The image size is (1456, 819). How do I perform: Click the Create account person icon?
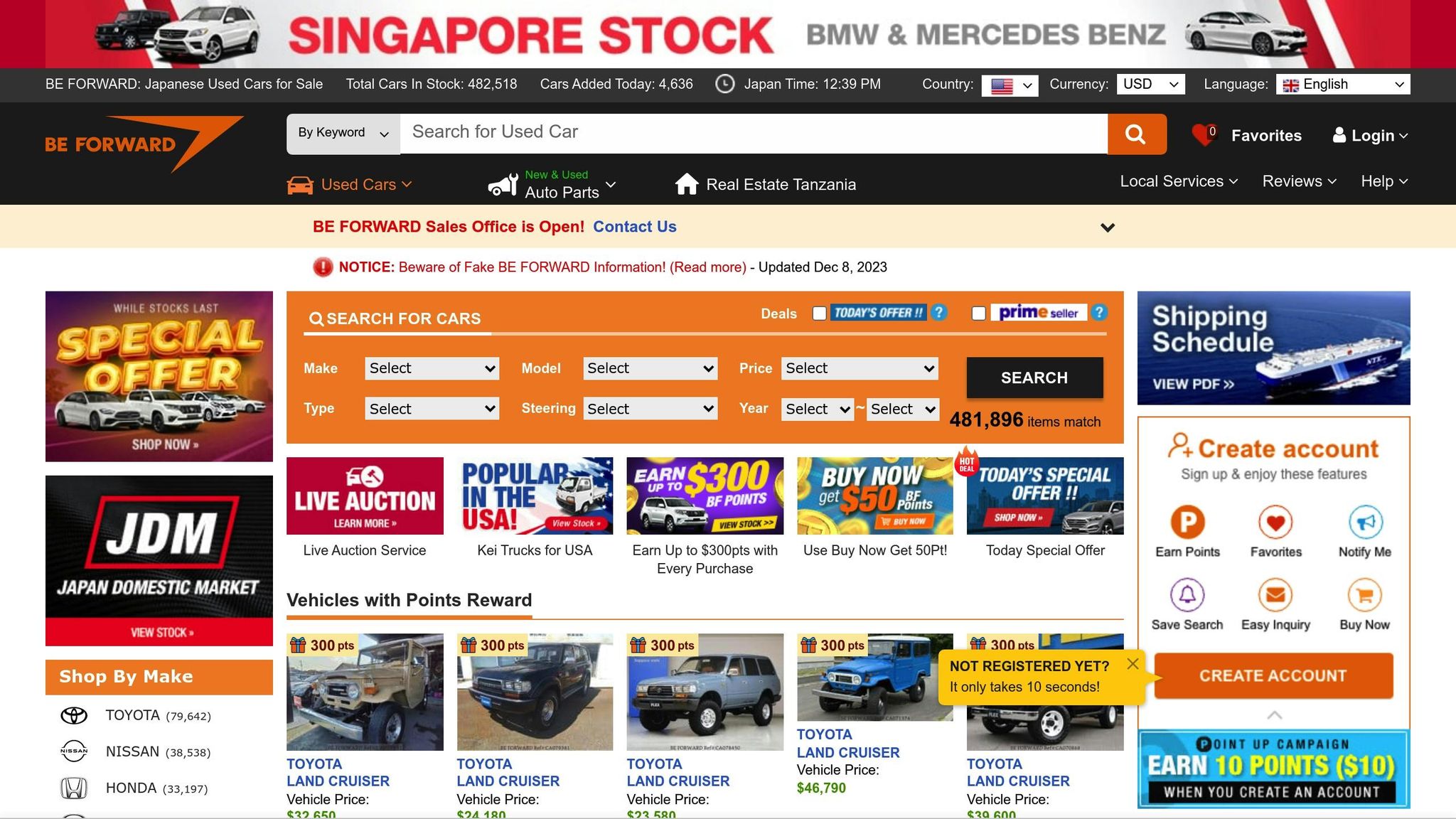pyautogui.click(x=1180, y=446)
